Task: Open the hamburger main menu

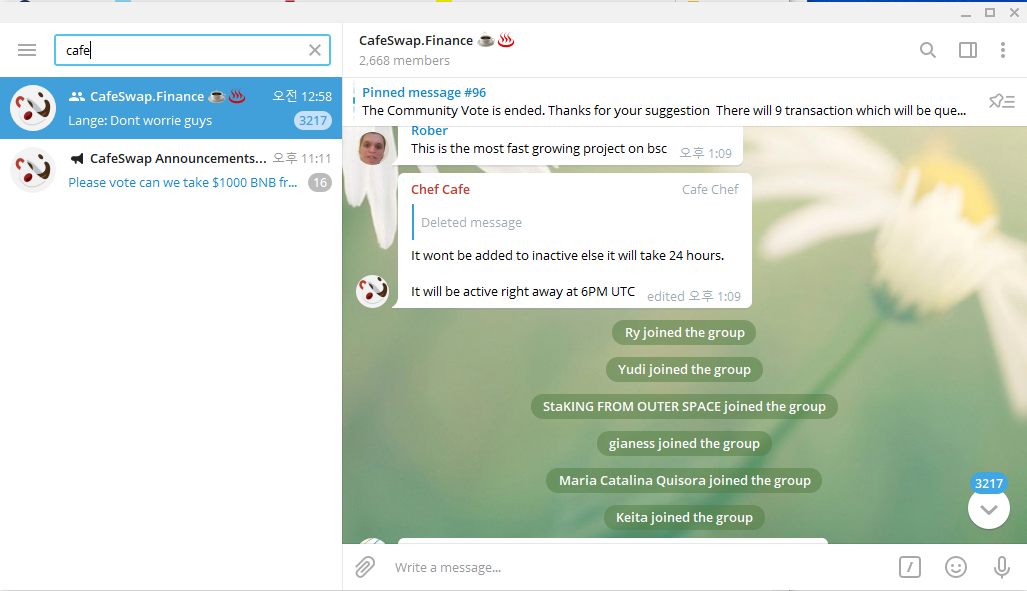Action: click(x=27, y=50)
